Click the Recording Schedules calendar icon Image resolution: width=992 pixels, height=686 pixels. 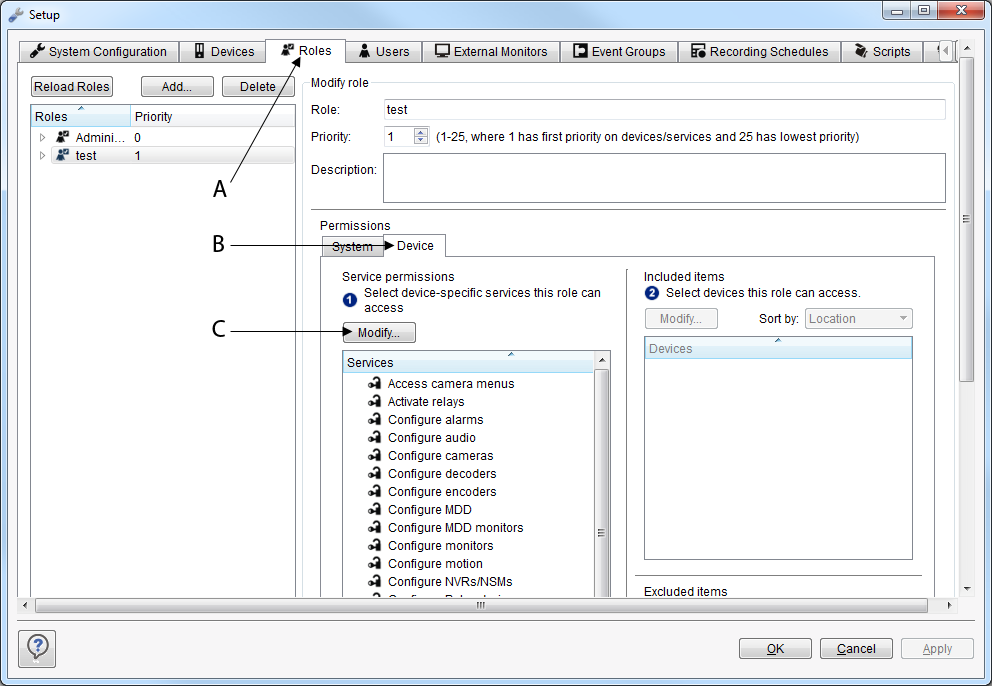(x=697, y=51)
